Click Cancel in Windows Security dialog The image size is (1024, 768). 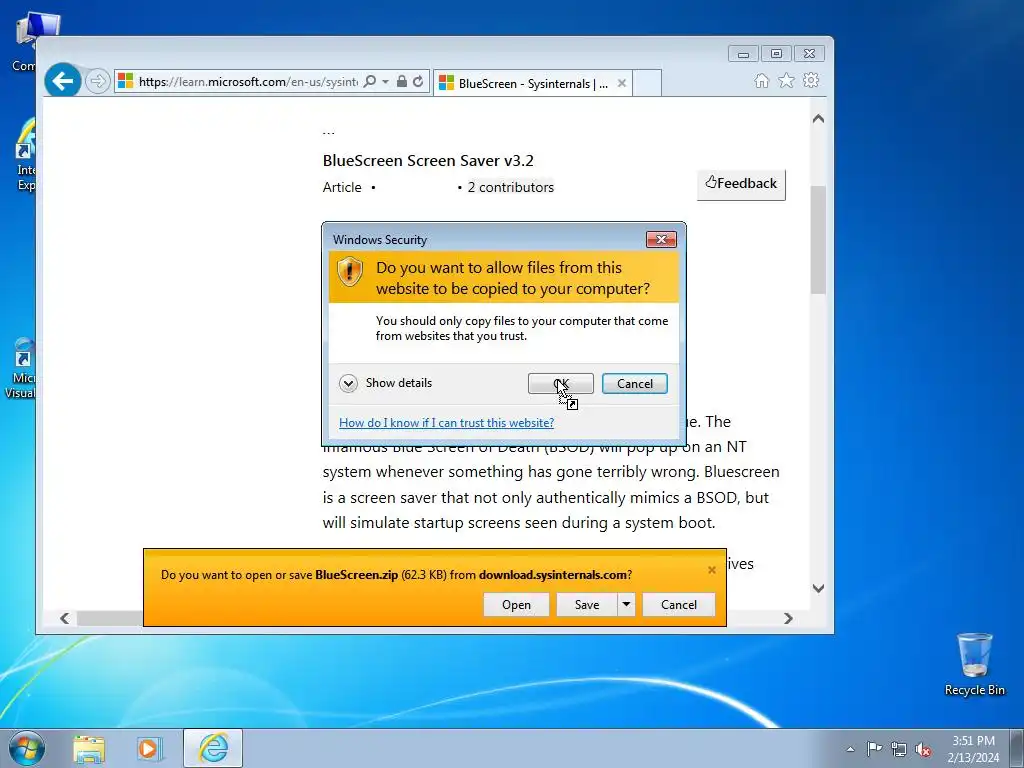[x=635, y=384]
